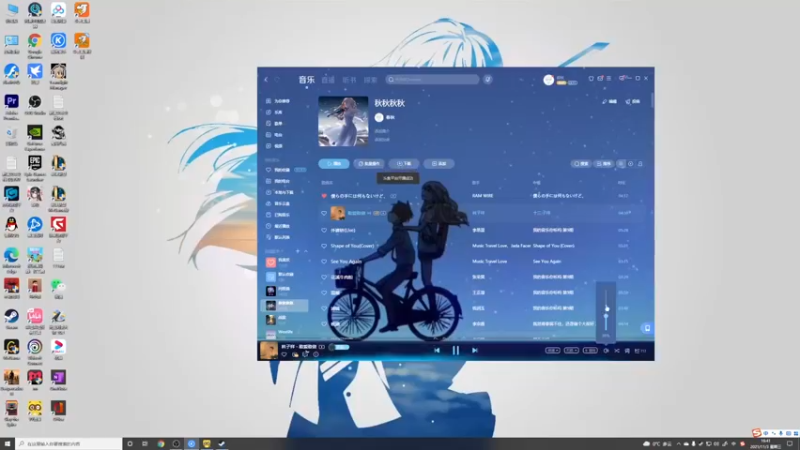Collapse the sidebar playlist list chevron
This screenshot has width=800, height=450.
pyautogui.click(x=306, y=251)
